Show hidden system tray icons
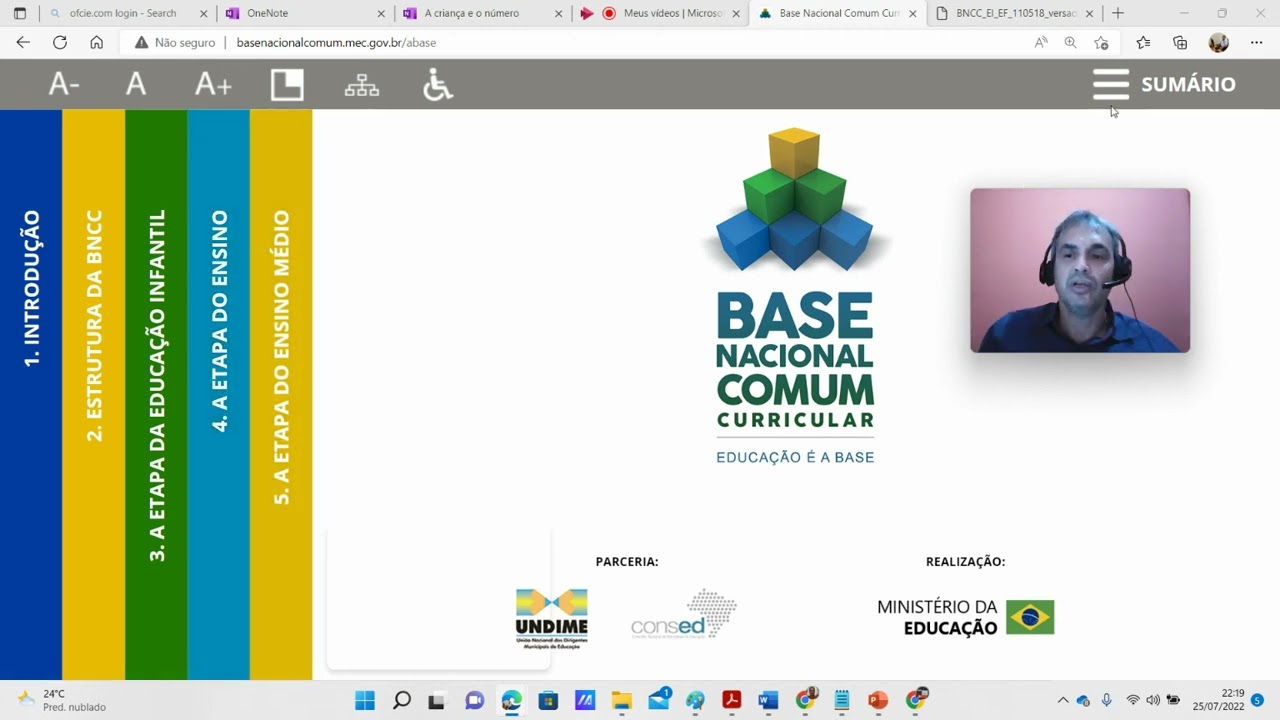 [x=1062, y=700]
